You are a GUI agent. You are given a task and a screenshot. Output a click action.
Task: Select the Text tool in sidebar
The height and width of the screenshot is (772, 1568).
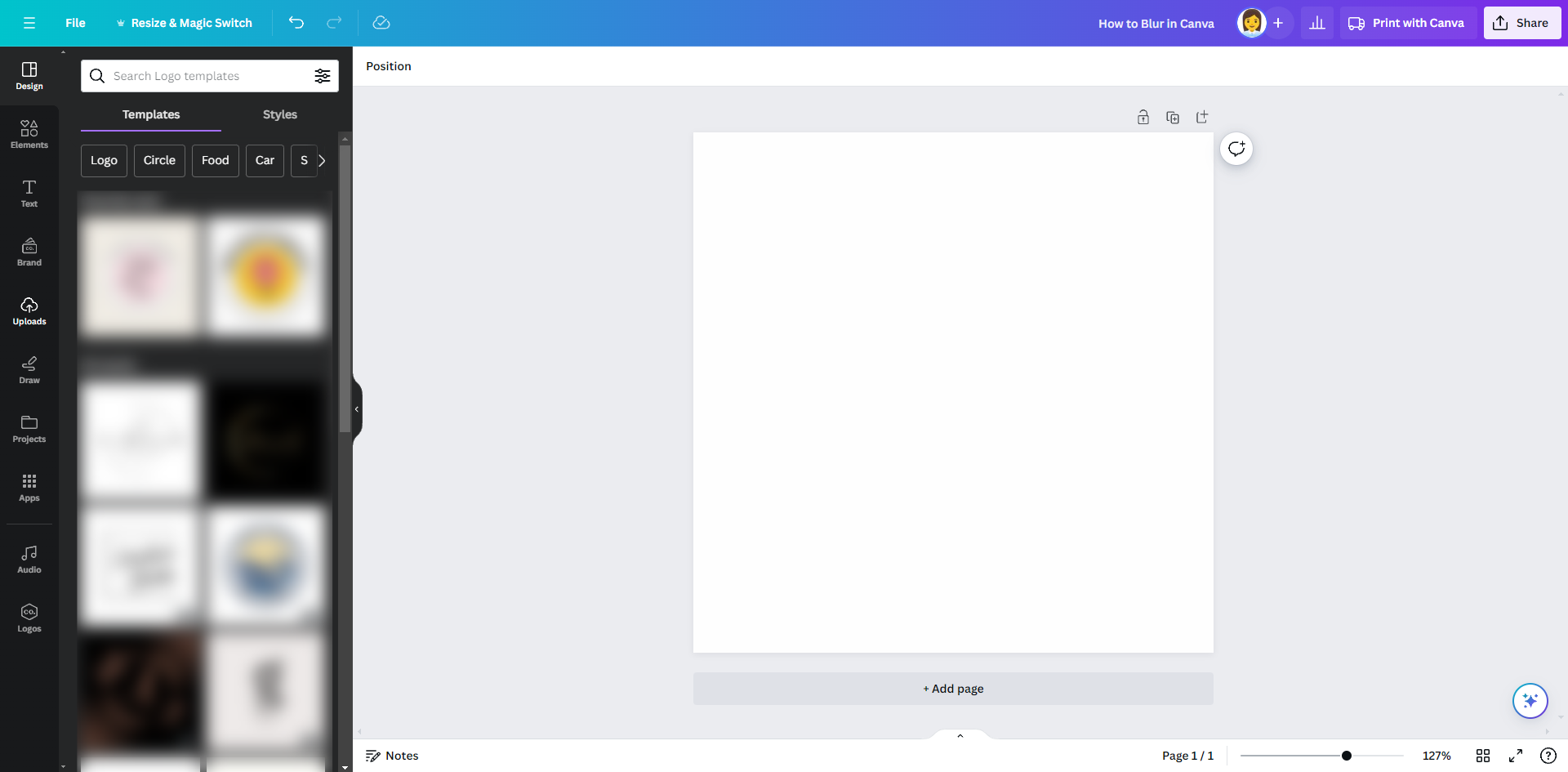point(29,194)
